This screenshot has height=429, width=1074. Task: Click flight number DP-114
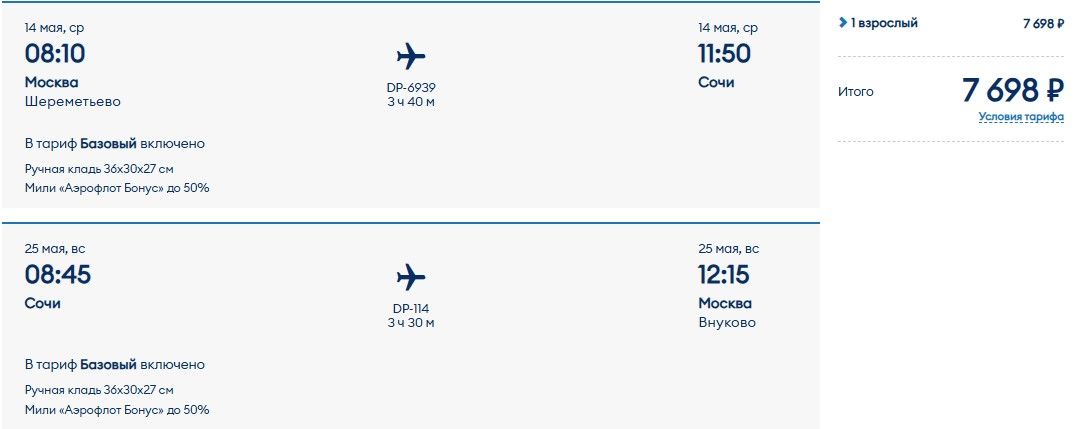tap(411, 309)
